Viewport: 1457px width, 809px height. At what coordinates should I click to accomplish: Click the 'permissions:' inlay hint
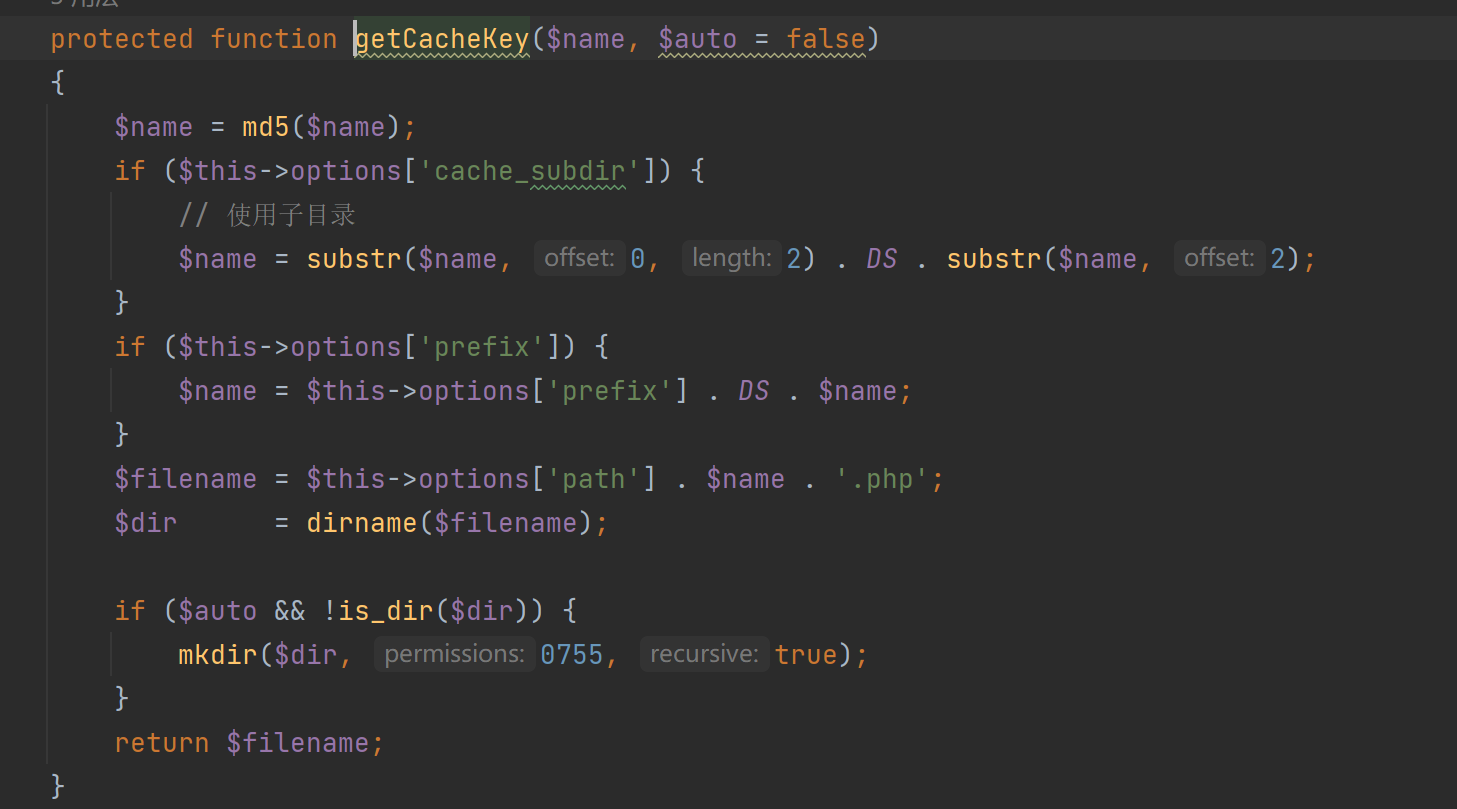455,655
